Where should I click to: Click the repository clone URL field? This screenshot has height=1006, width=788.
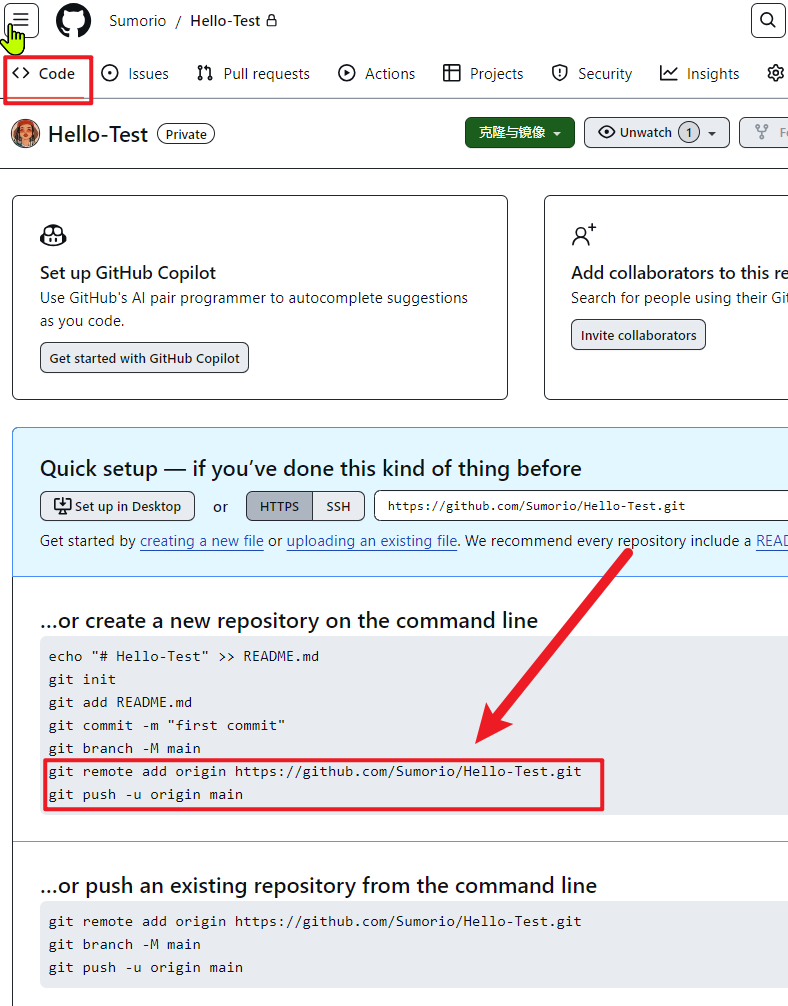(x=581, y=506)
